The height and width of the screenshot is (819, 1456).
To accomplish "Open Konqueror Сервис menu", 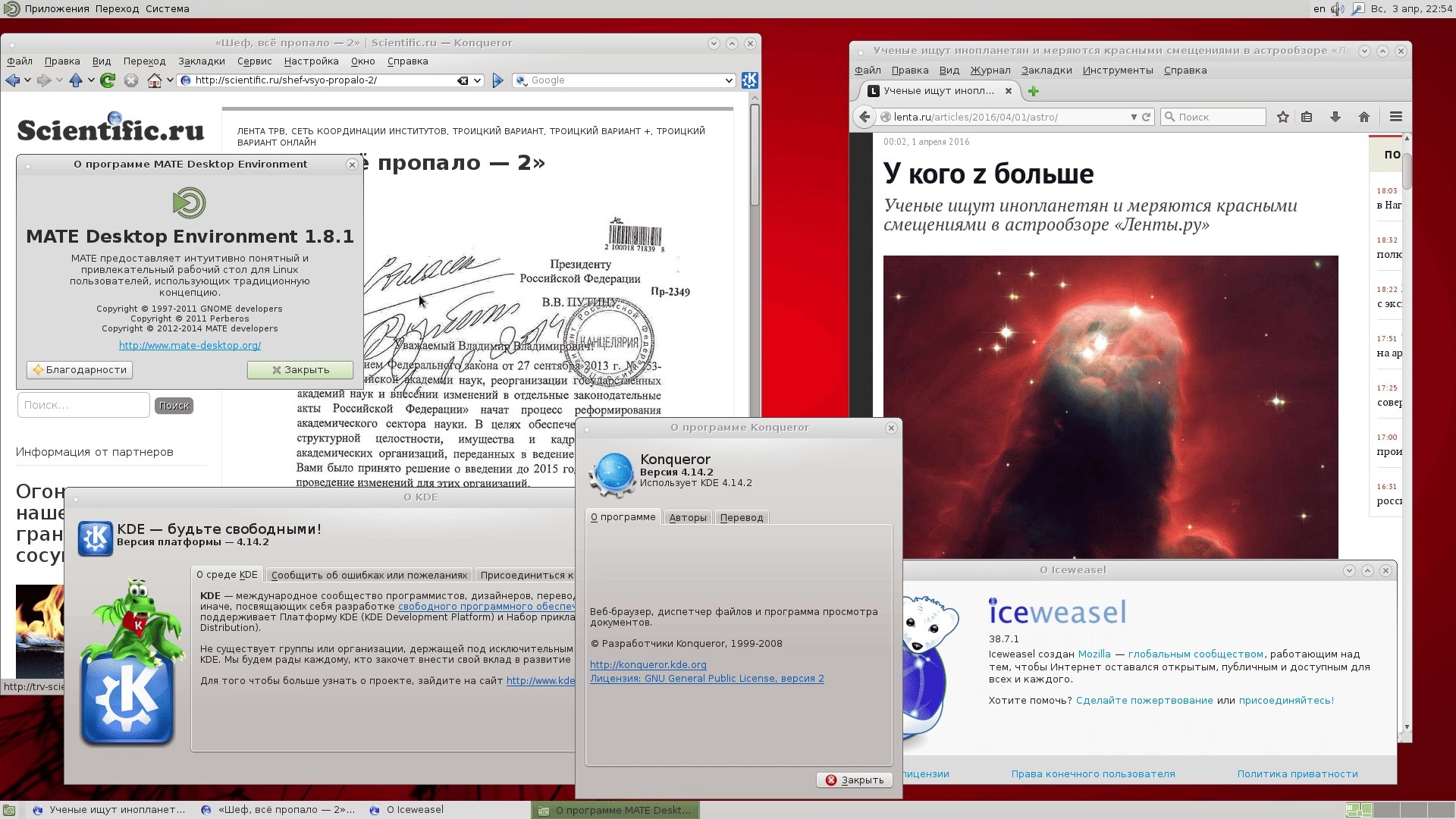I will (254, 61).
